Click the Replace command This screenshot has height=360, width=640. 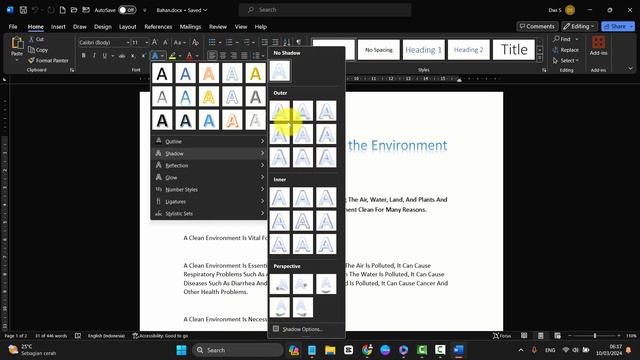[x=565, y=50]
